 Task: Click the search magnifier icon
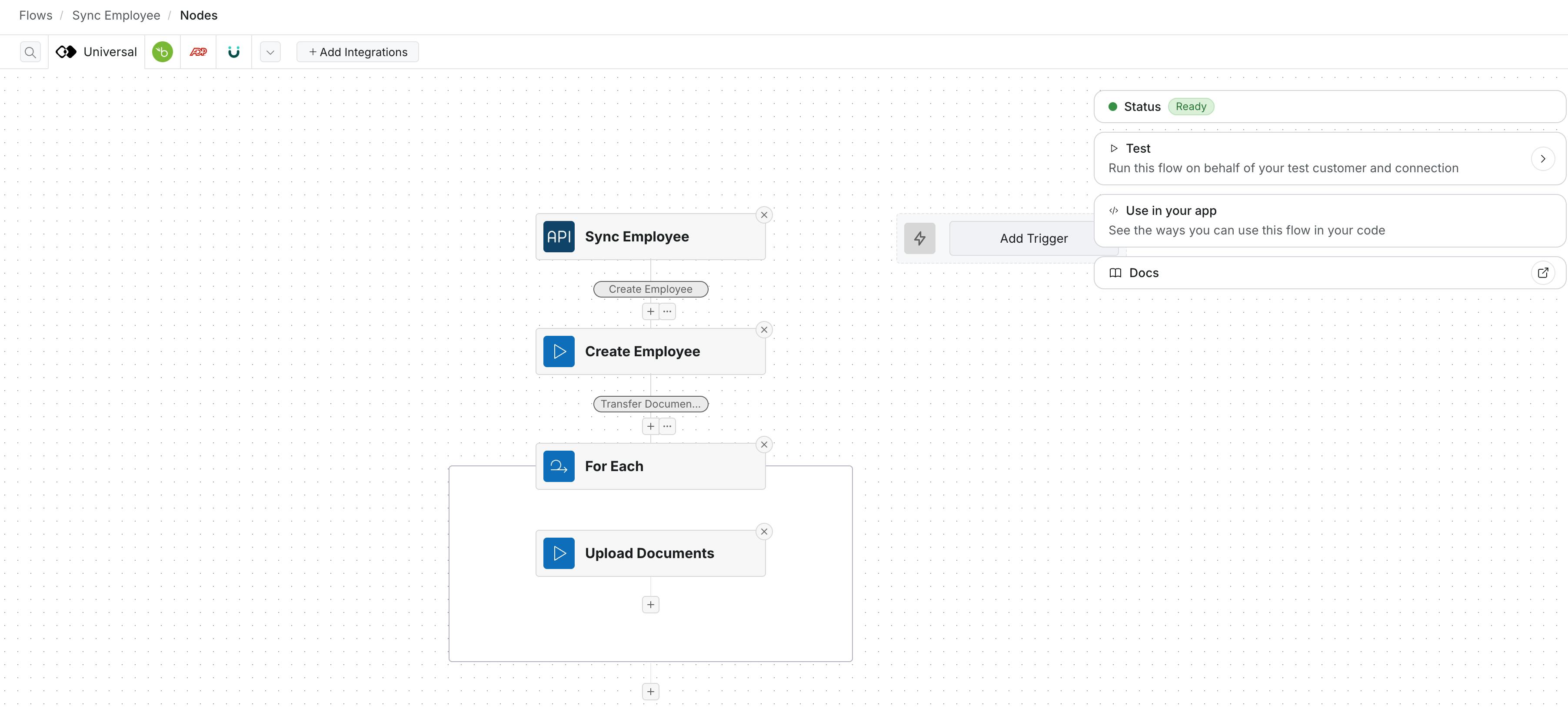point(30,52)
